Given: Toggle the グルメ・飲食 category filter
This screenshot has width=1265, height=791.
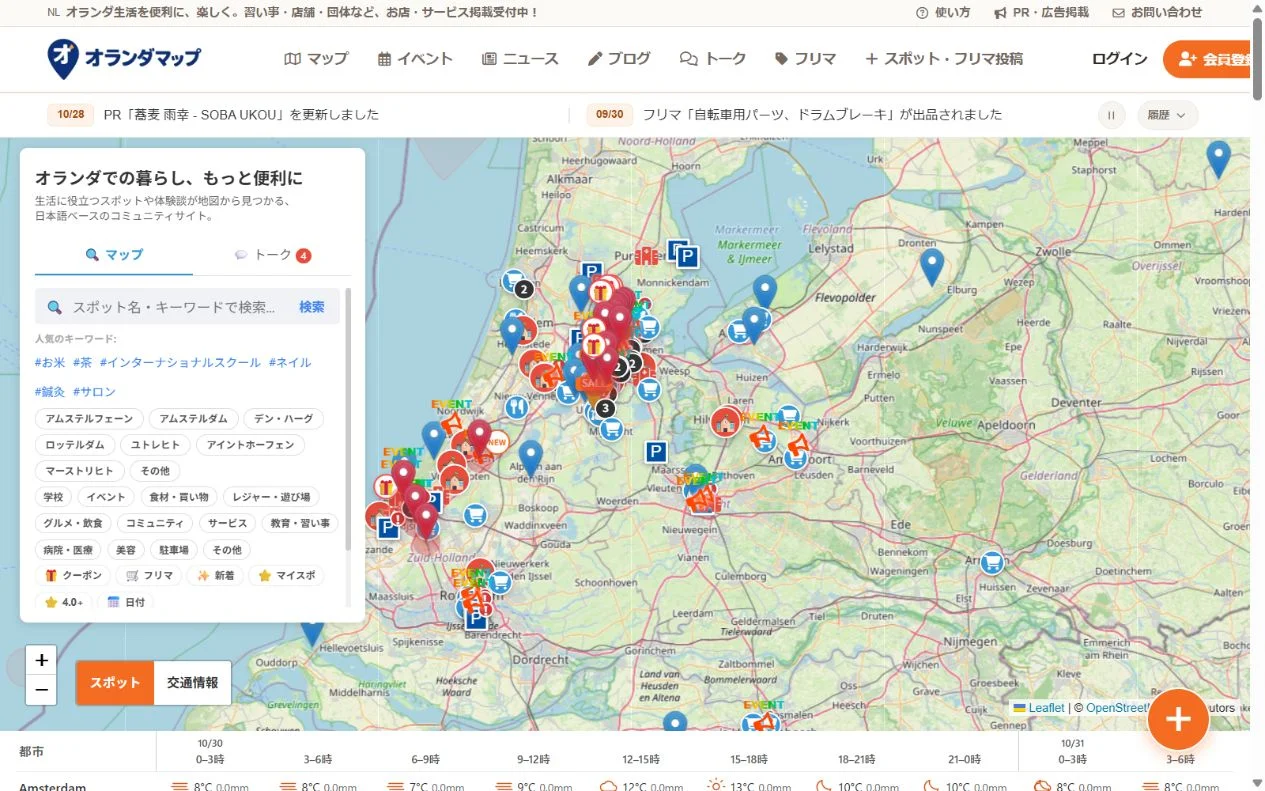Looking at the screenshot, I should click(x=74, y=523).
